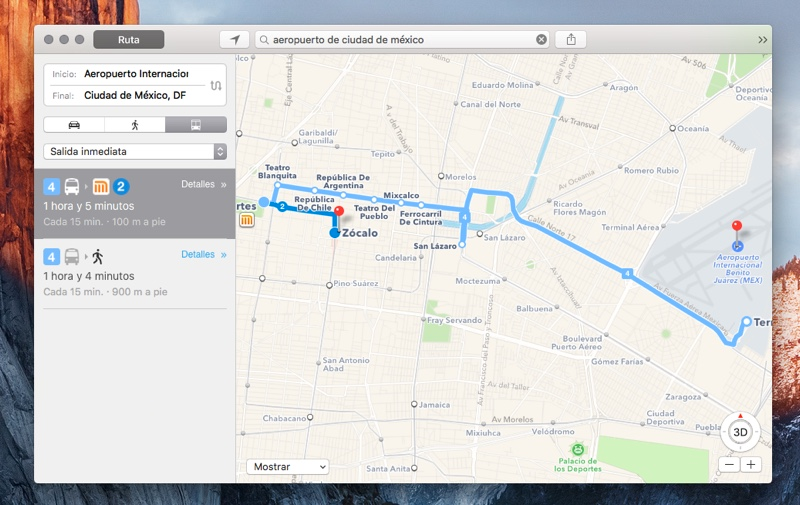
Task: Swap the start and end locations icon
Action: pyautogui.click(x=216, y=85)
